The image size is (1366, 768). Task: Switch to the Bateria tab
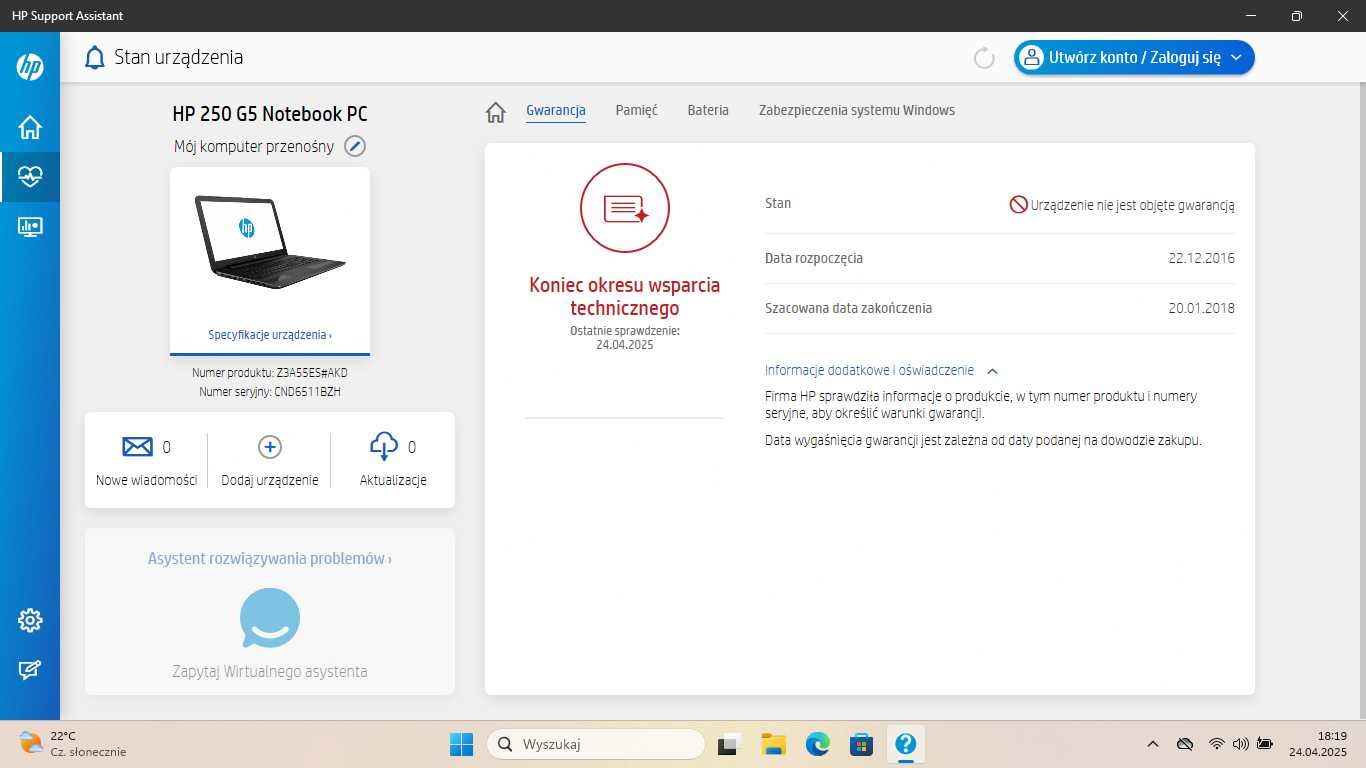click(708, 111)
